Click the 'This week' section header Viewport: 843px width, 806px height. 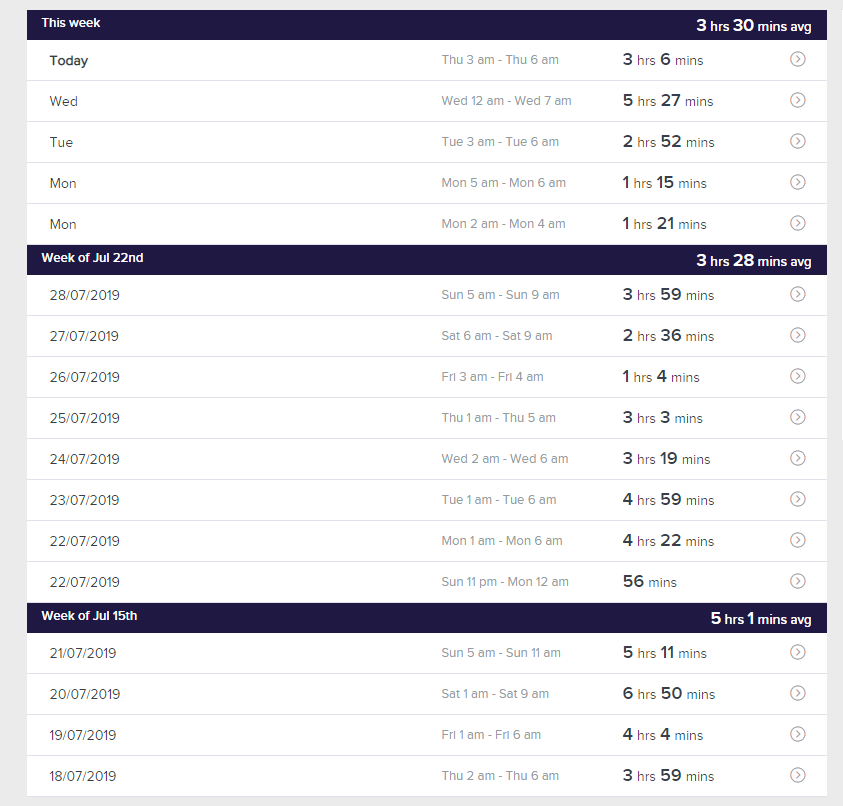(x=71, y=23)
